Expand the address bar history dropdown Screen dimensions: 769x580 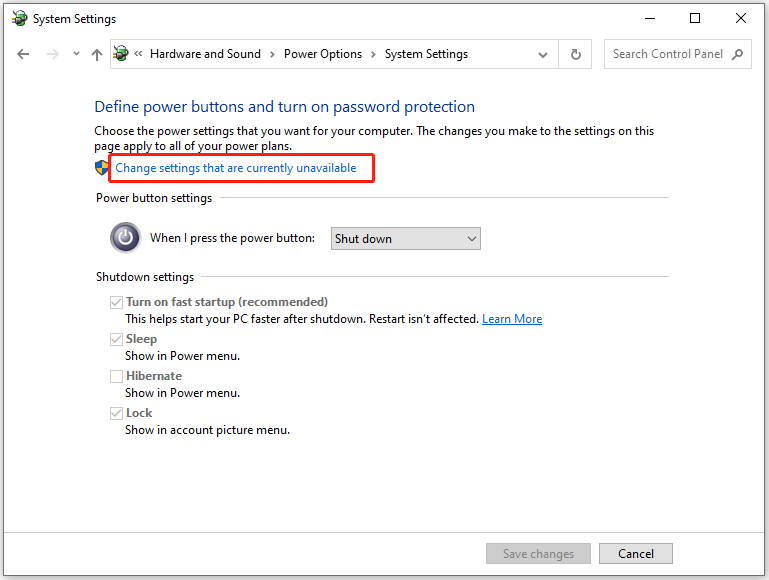[x=542, y=54]
